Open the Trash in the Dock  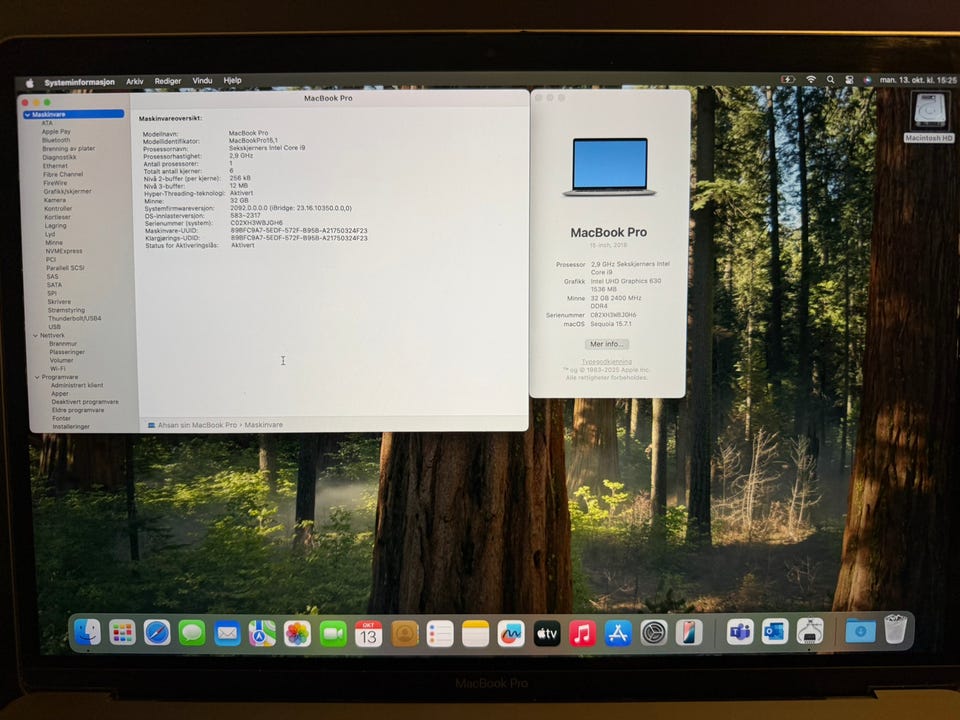[x=895, y=629]
